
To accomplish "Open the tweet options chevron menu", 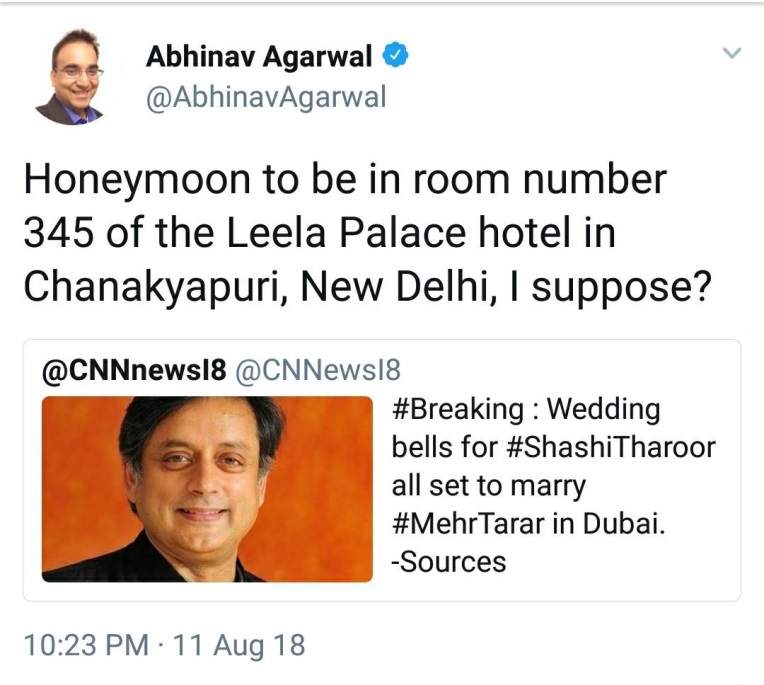I will pos(732,52).
